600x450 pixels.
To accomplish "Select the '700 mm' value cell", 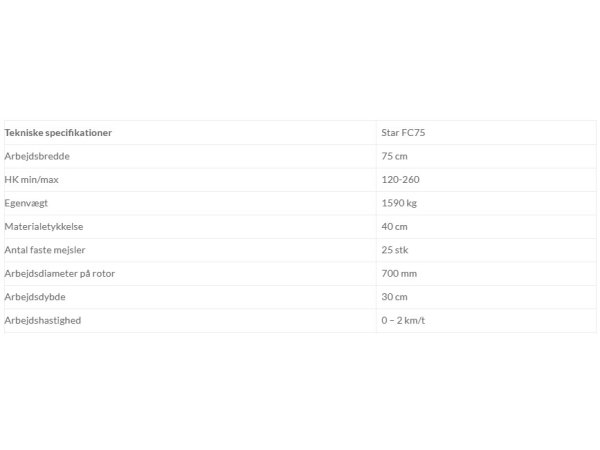I will point(486,274).
